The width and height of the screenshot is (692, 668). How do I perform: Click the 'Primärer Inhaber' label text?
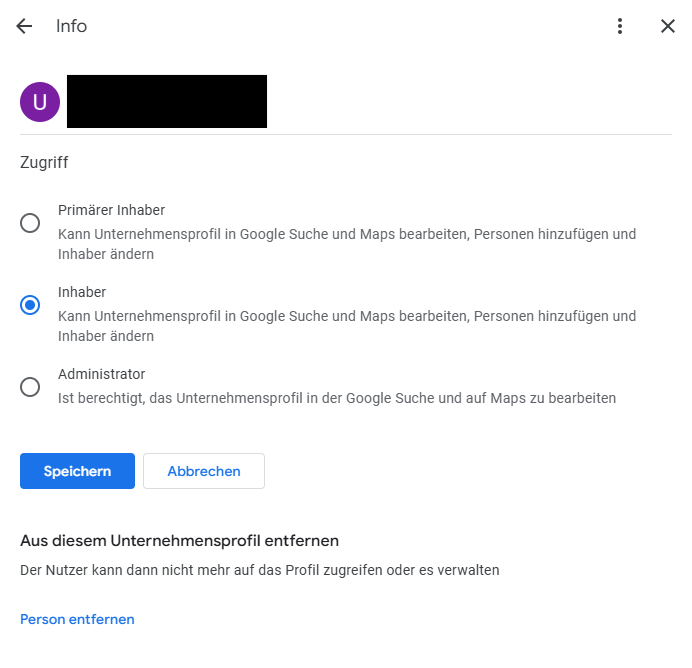(x=111, y=210)
